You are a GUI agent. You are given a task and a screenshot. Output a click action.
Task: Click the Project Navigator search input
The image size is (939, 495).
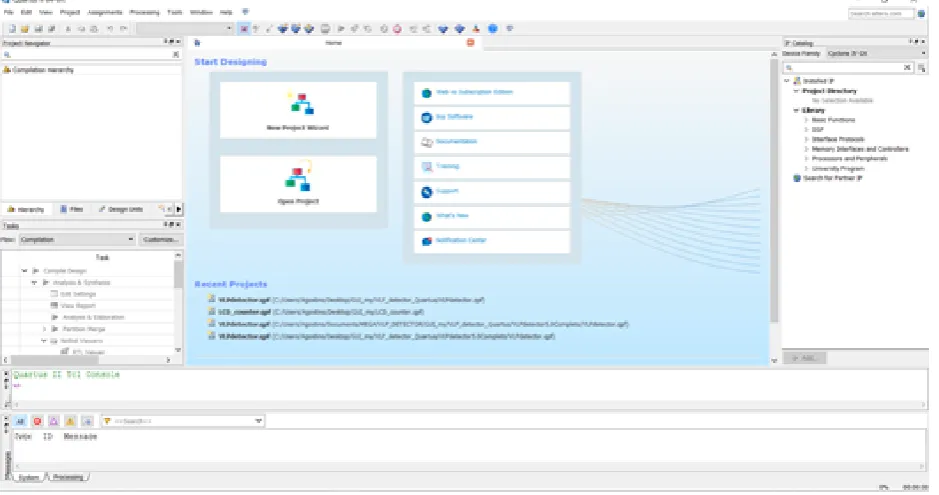[90, 54]
